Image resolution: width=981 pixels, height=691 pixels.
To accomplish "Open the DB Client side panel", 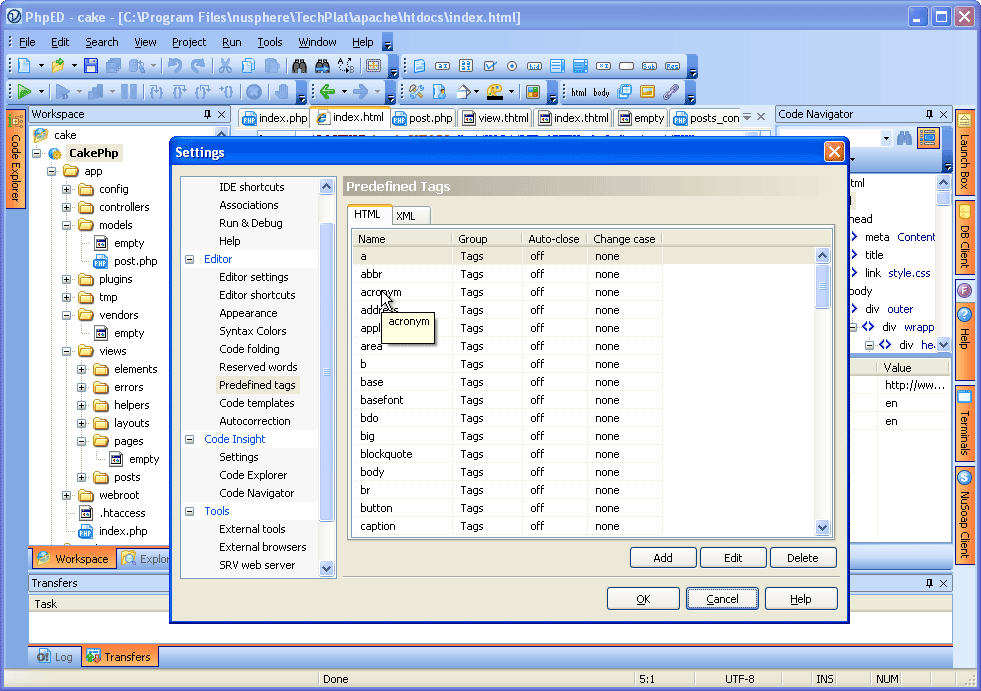I will click(x=964, y=237).
